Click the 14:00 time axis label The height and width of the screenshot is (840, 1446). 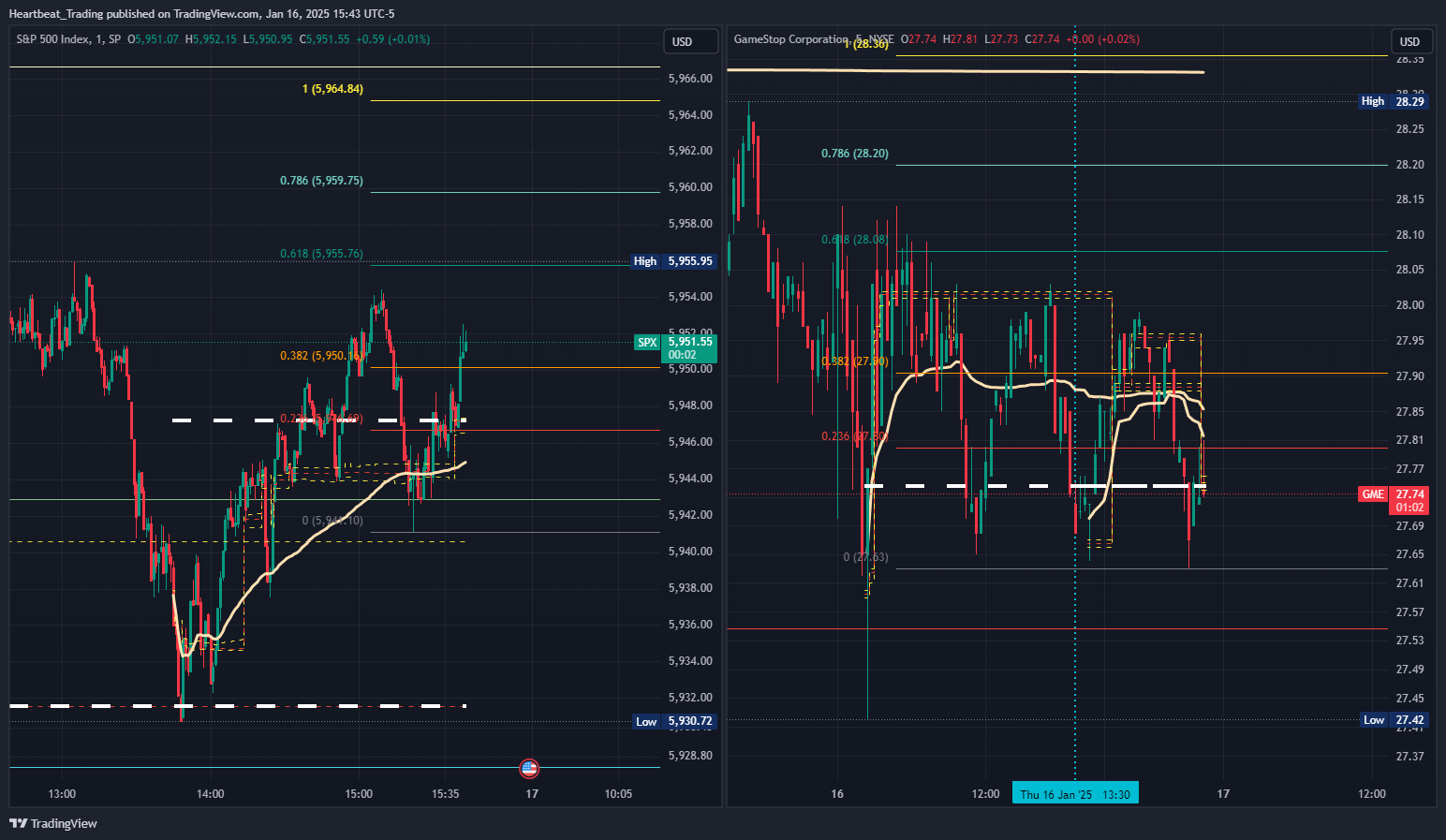(211, 794)
